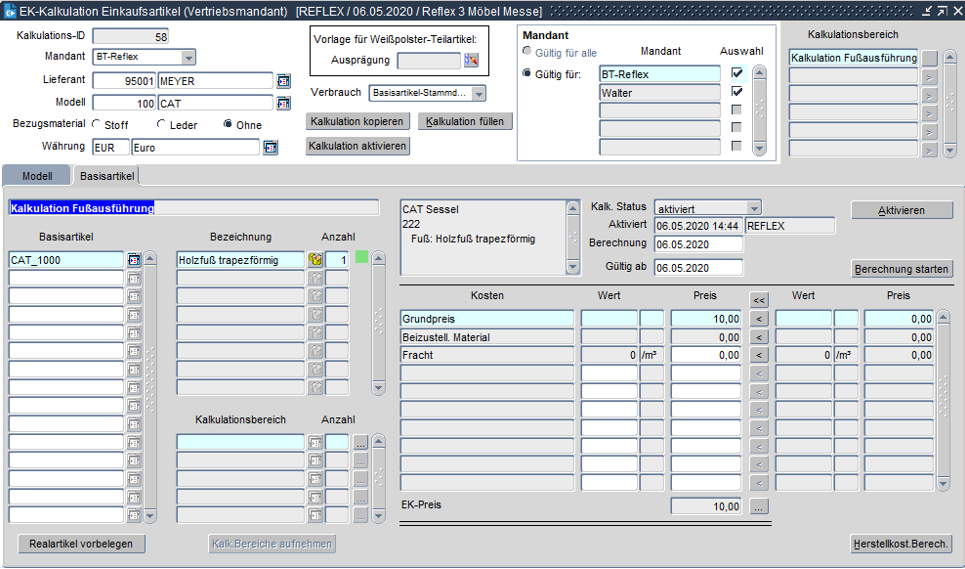Screen dimensions: 965x569
Task: Click icon next to Holzfuß trapezförmig
Action: point(314,260)
